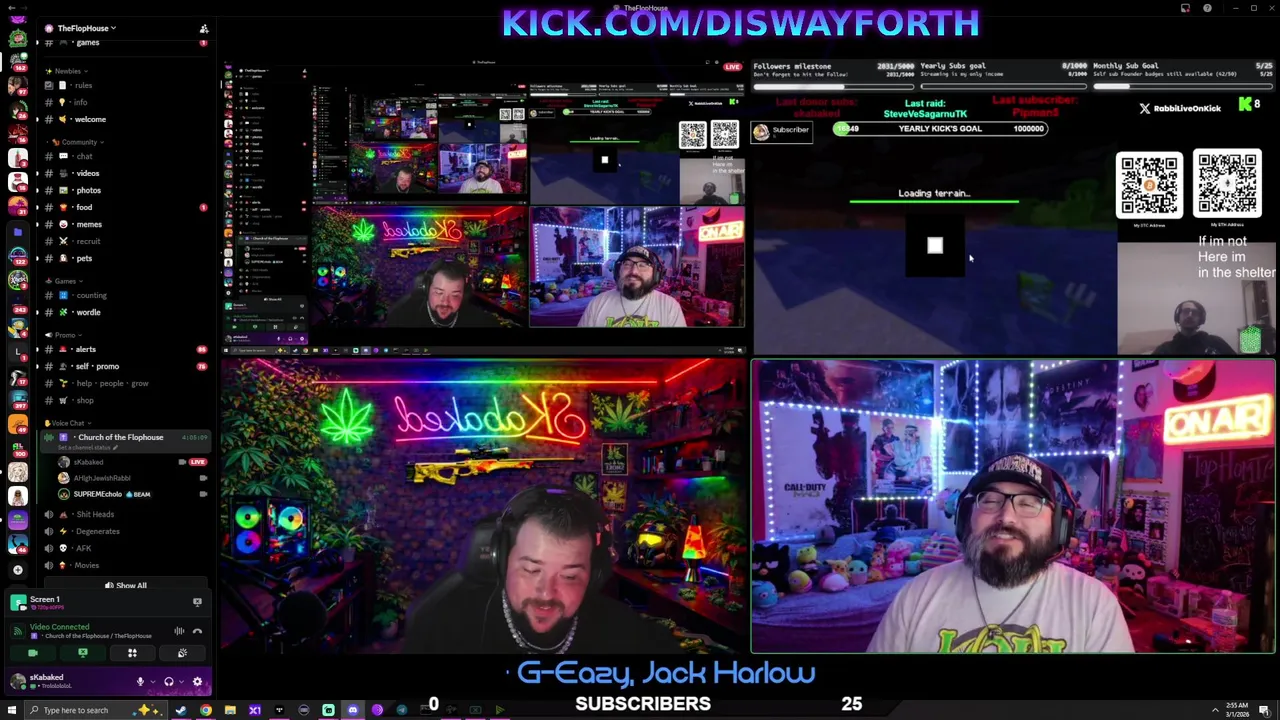Open server icon with 162 badge

point(17,62)
